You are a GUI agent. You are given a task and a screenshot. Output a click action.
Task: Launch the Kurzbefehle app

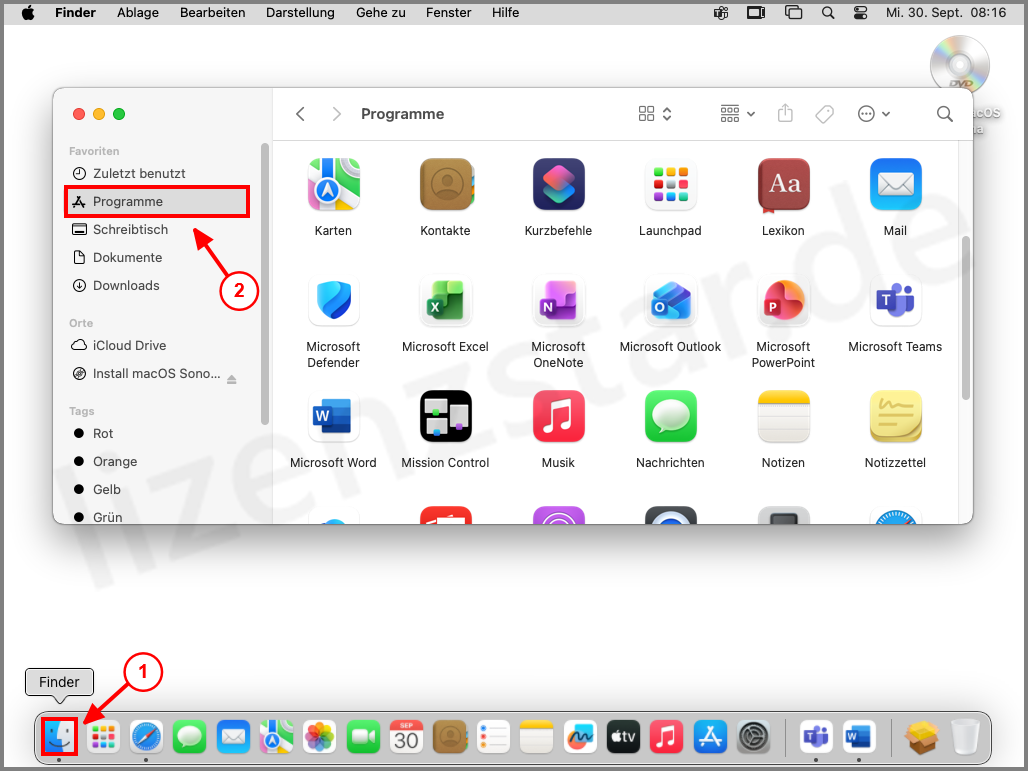558,184
